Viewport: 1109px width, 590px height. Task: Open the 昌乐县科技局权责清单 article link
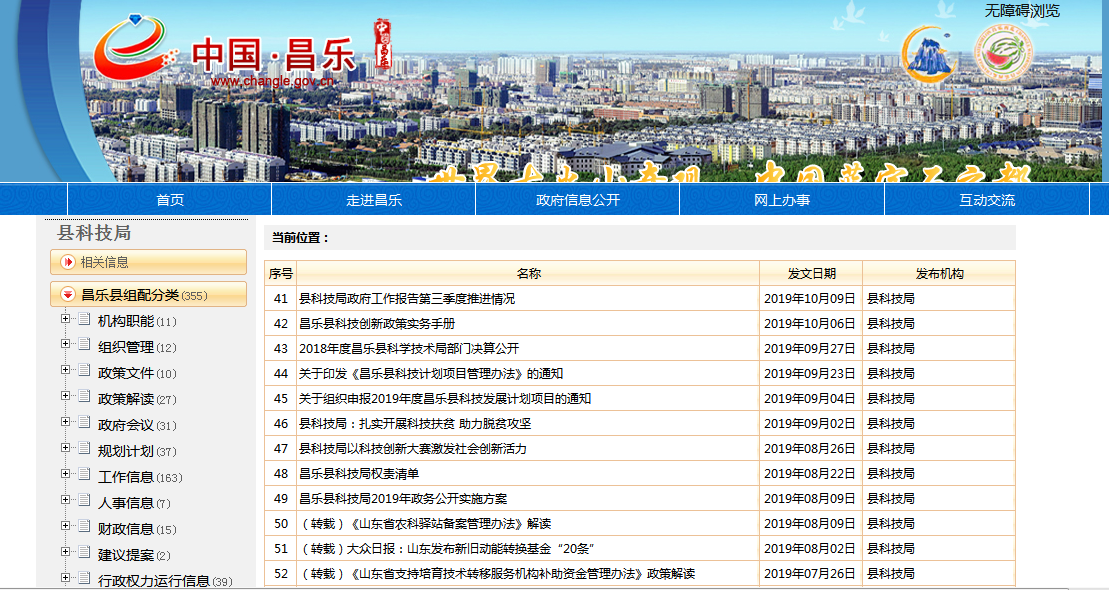click(359, 474)
